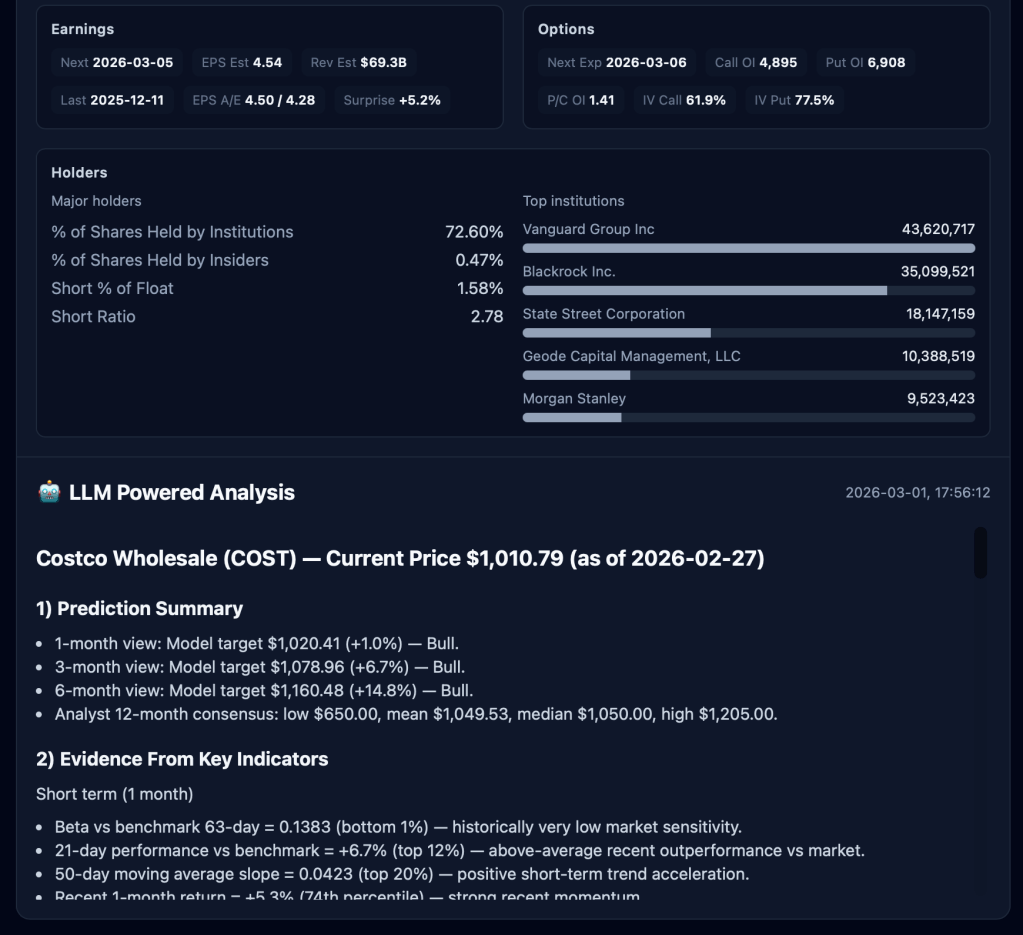Viewport: 1023px width, 935px height.
Task: Select the State Street Corporation bar
Action: pyautogui.click(x=748, y=333)
